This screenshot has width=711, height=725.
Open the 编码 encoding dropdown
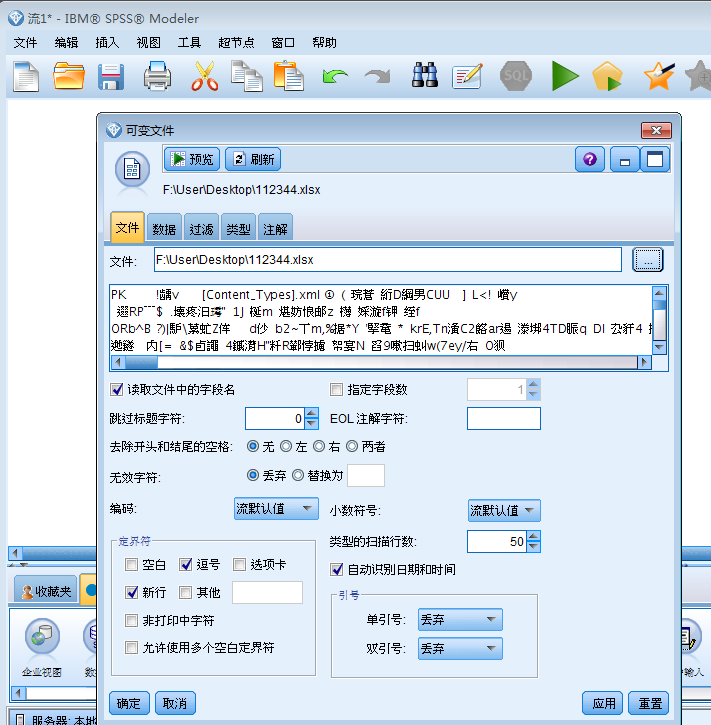tap(276, 509)
